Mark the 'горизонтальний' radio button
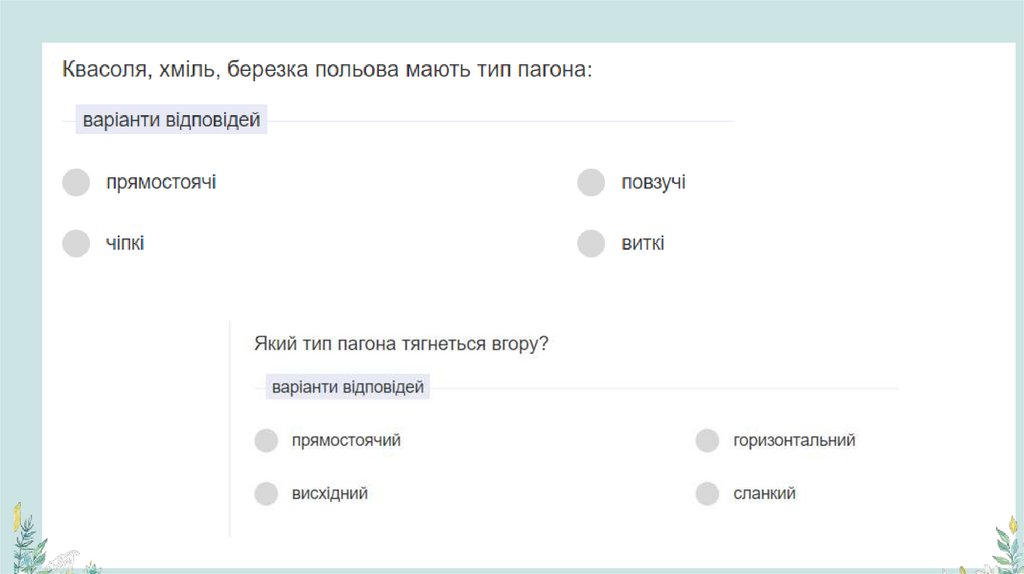Screen dimensions: 1024x574 (707, 441)
